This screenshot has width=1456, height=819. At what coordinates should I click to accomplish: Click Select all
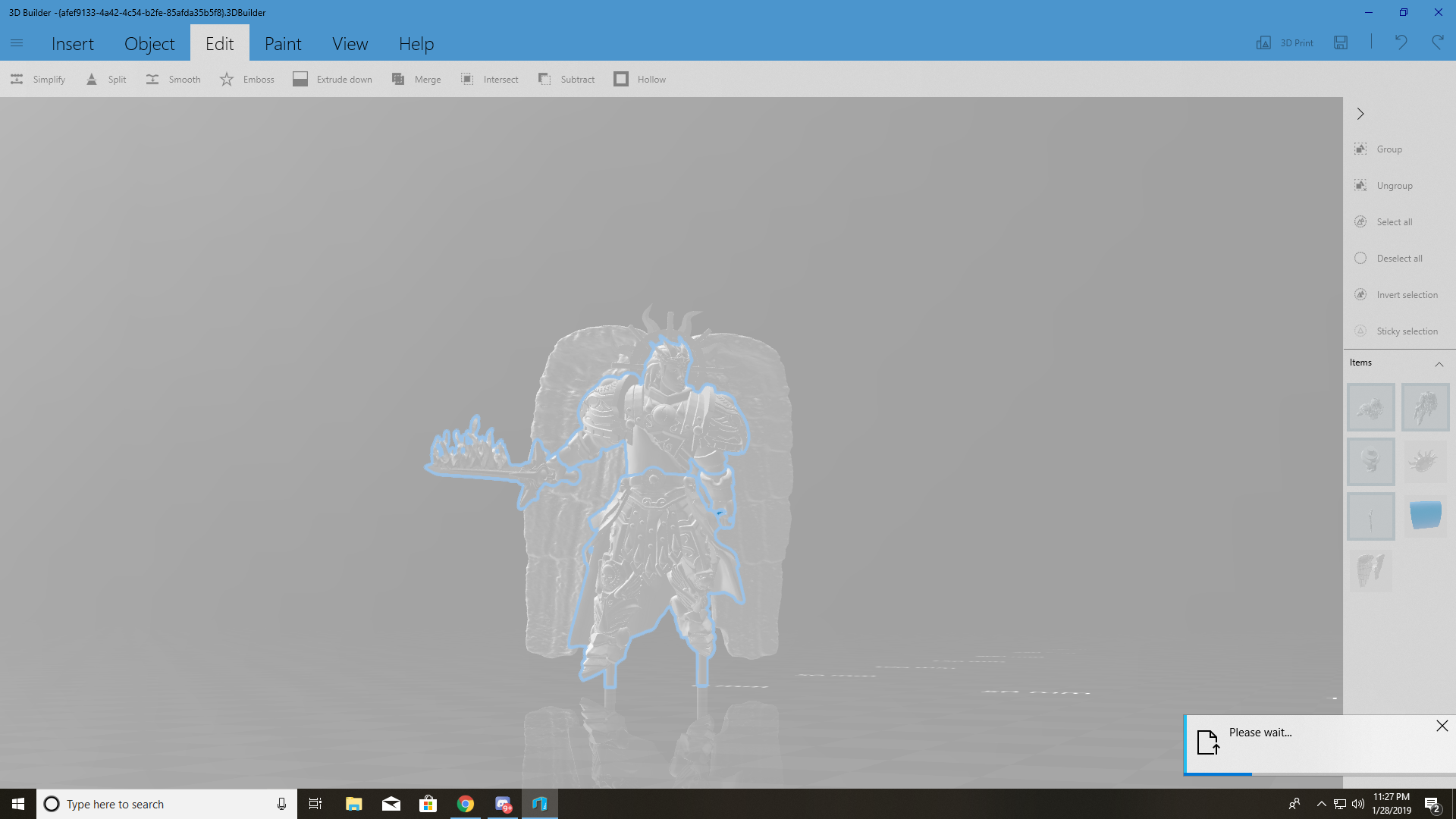click(1384, 222)
